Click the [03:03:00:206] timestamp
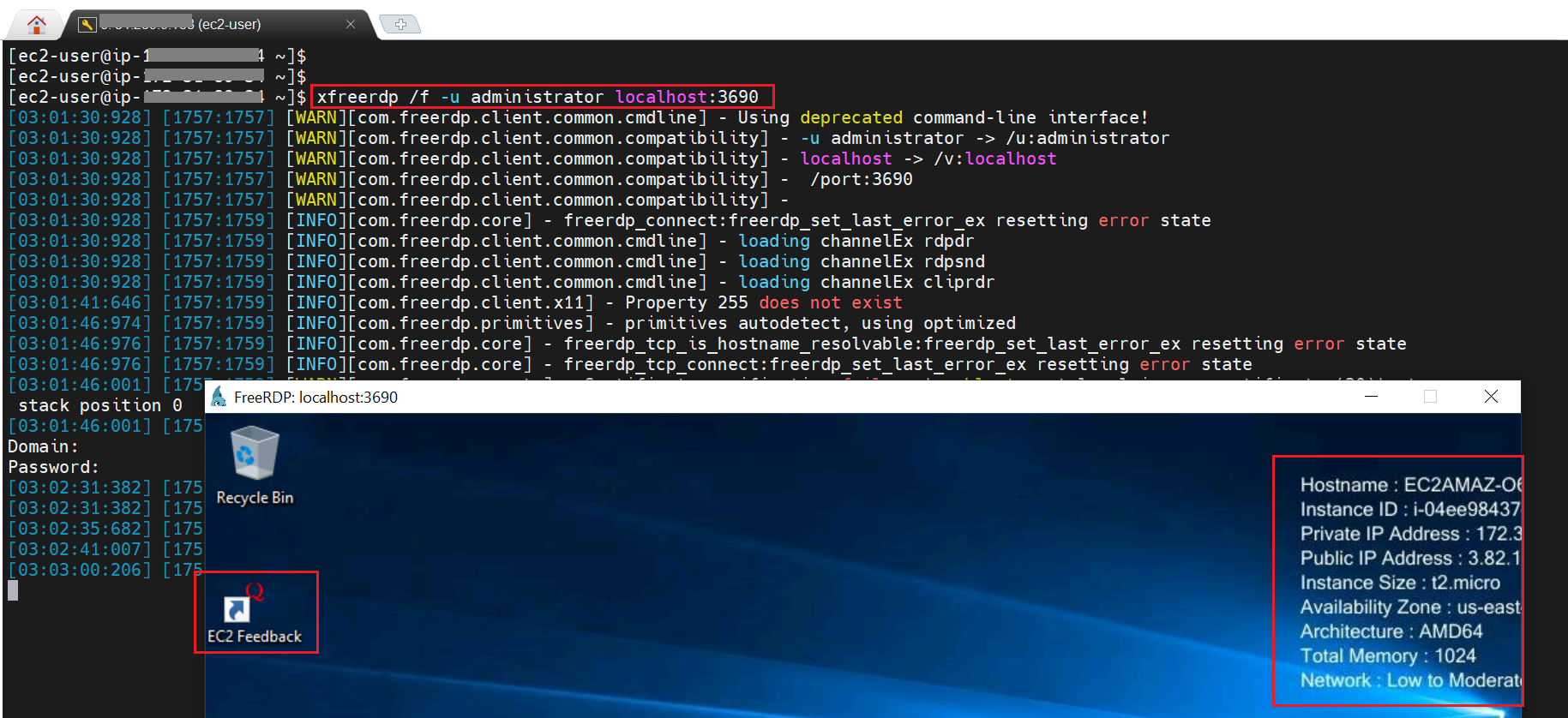Viewport: 1568px width, 718px height. [80, 570]
